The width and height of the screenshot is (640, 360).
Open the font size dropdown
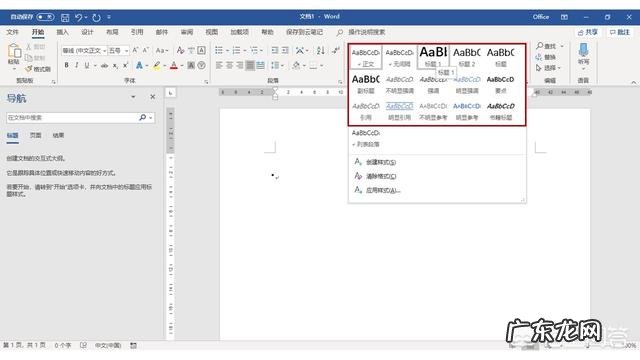point(127,51)
